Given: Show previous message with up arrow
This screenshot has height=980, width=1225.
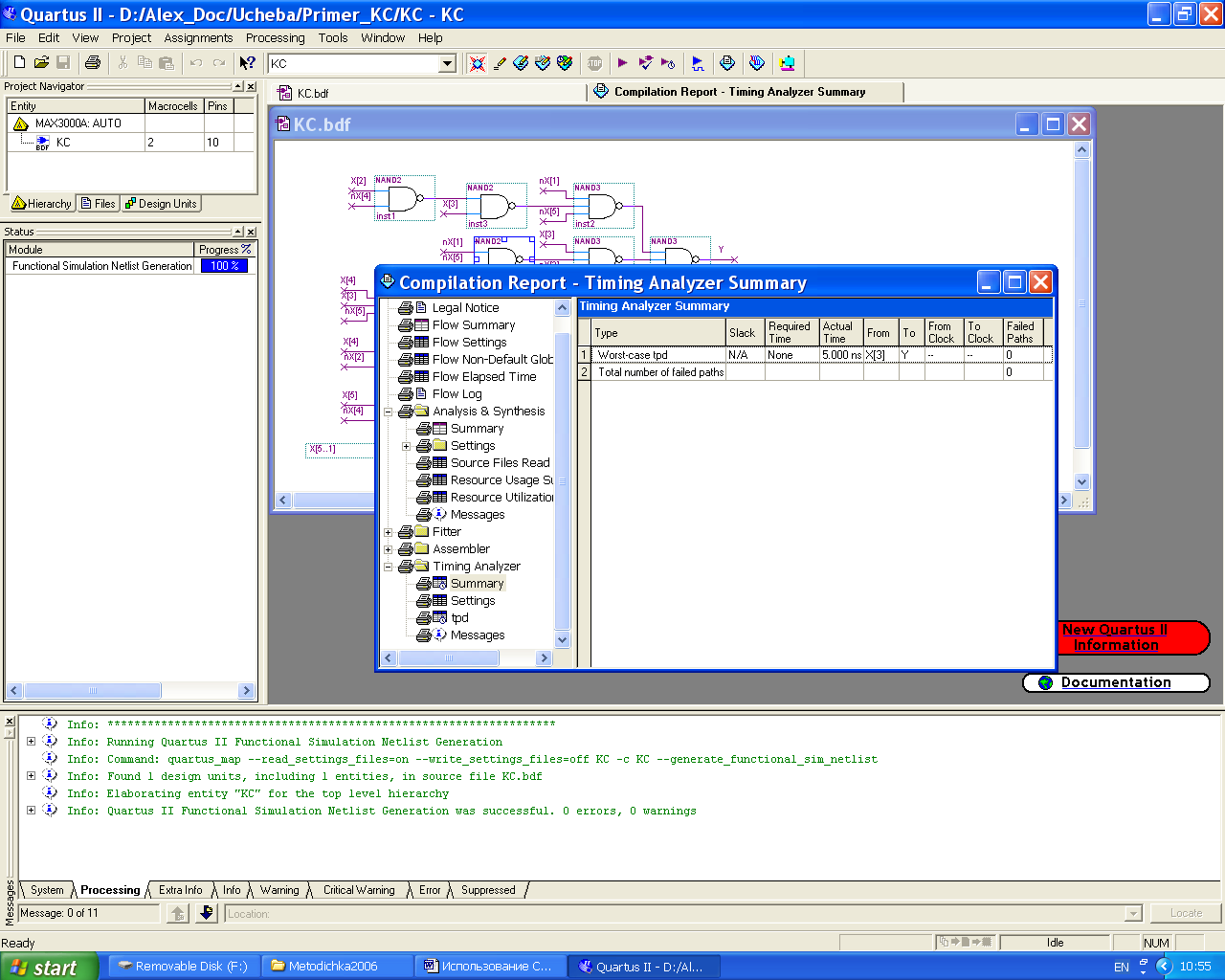Looking at the screenshot, I should 178,913.
